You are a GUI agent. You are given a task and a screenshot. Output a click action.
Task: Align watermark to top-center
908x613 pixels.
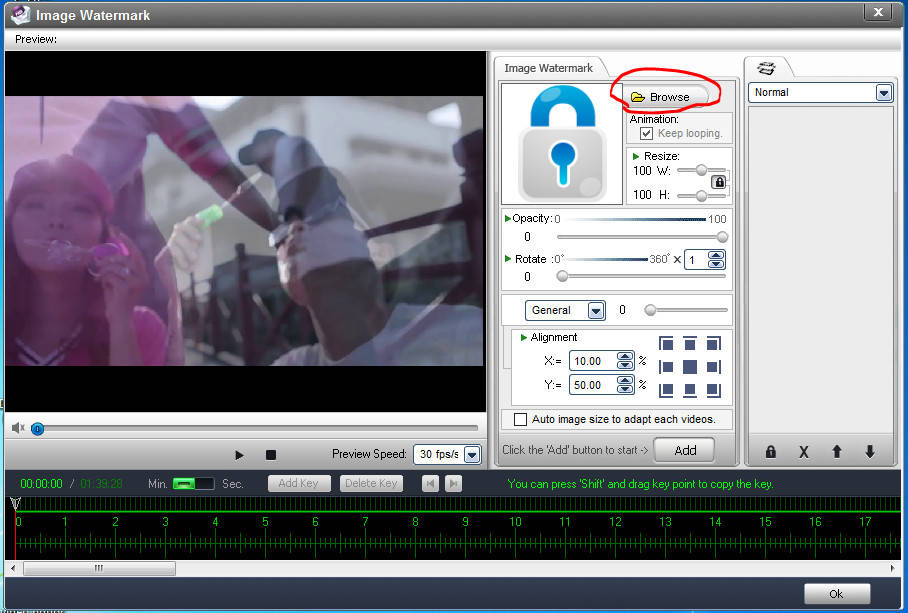coord(690,344)
